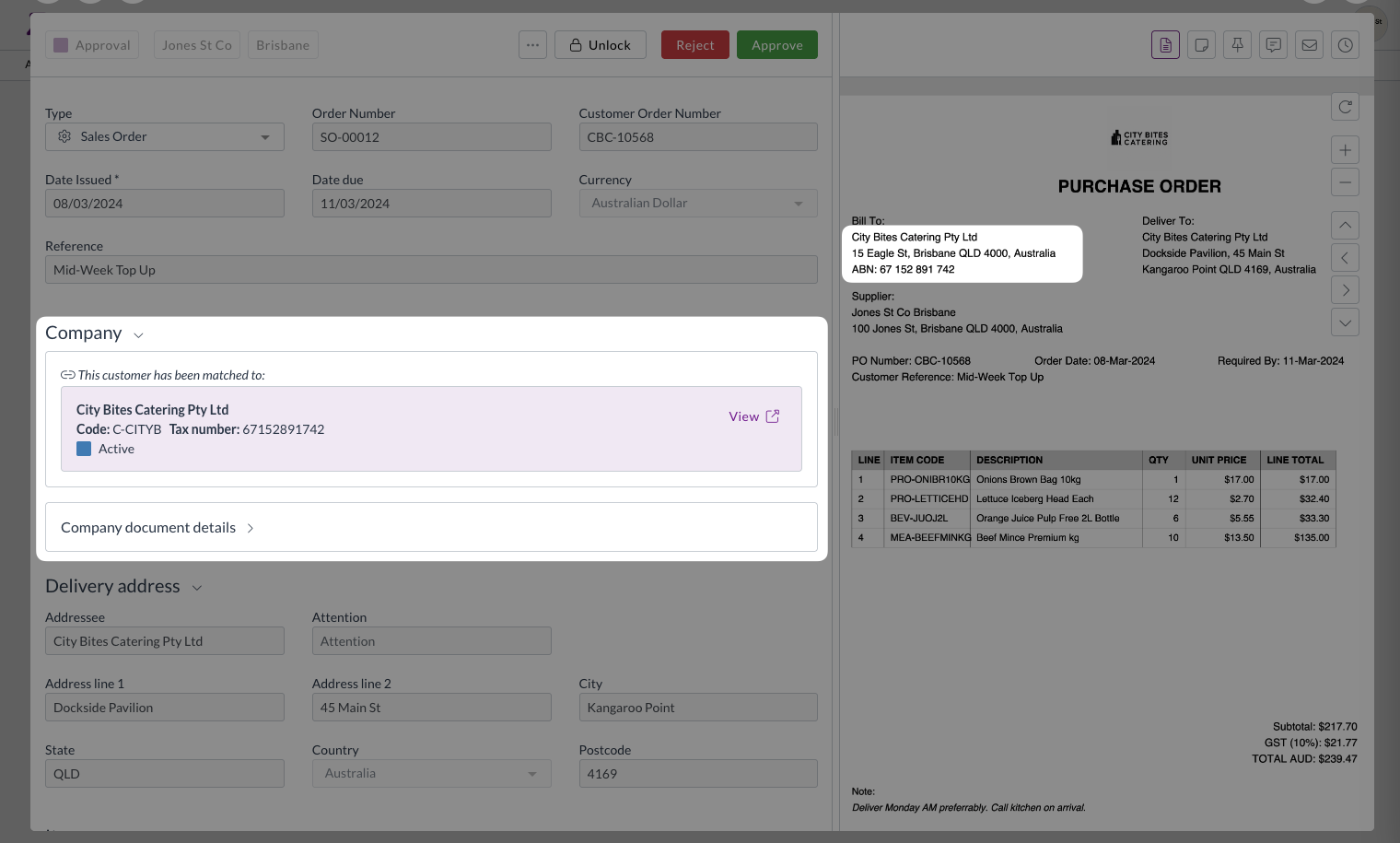Click the Lettuce Iceberg Head Each description

tap(1035, 498)
